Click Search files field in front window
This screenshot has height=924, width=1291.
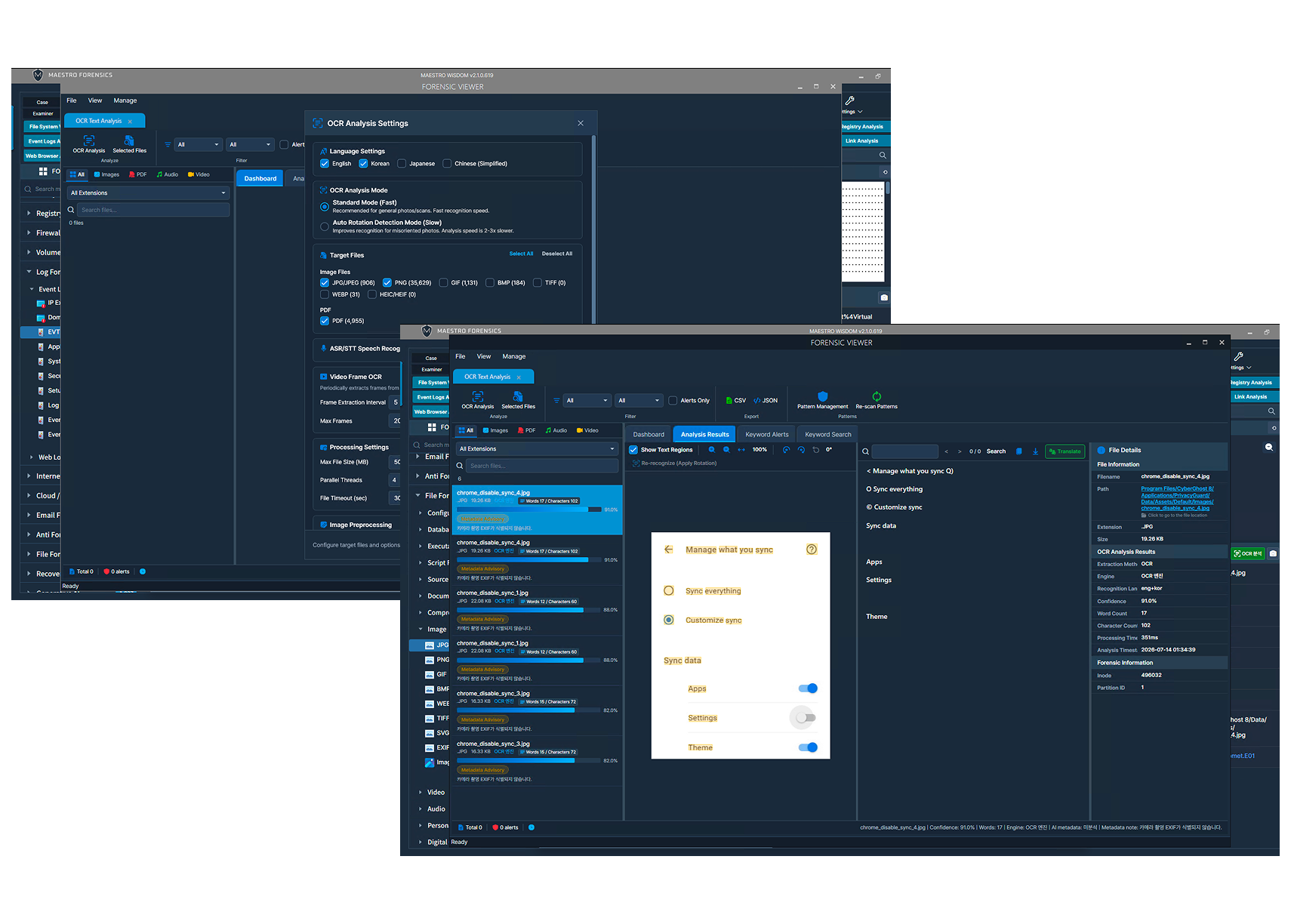coord(543,466)
